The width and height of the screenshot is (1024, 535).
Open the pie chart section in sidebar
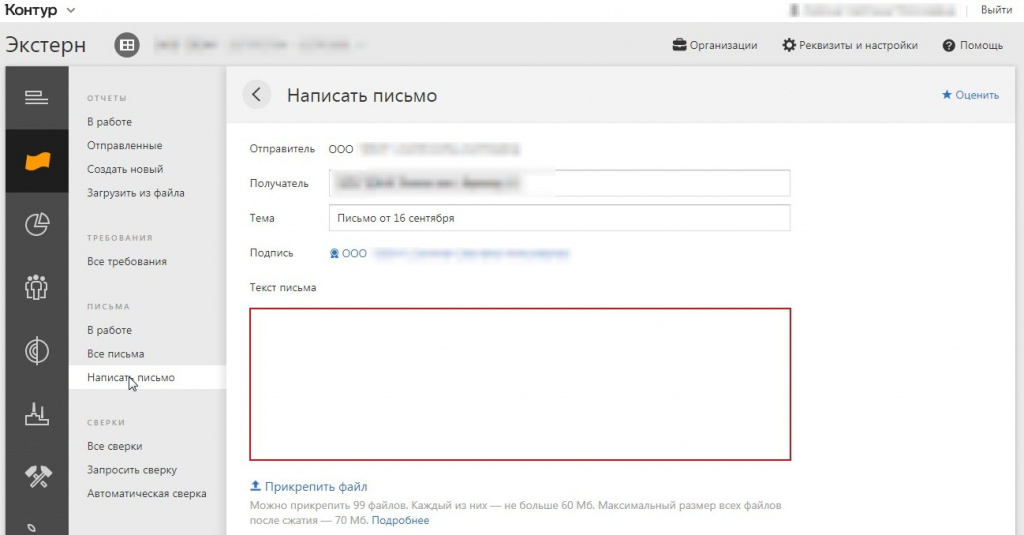coord(37,225)
